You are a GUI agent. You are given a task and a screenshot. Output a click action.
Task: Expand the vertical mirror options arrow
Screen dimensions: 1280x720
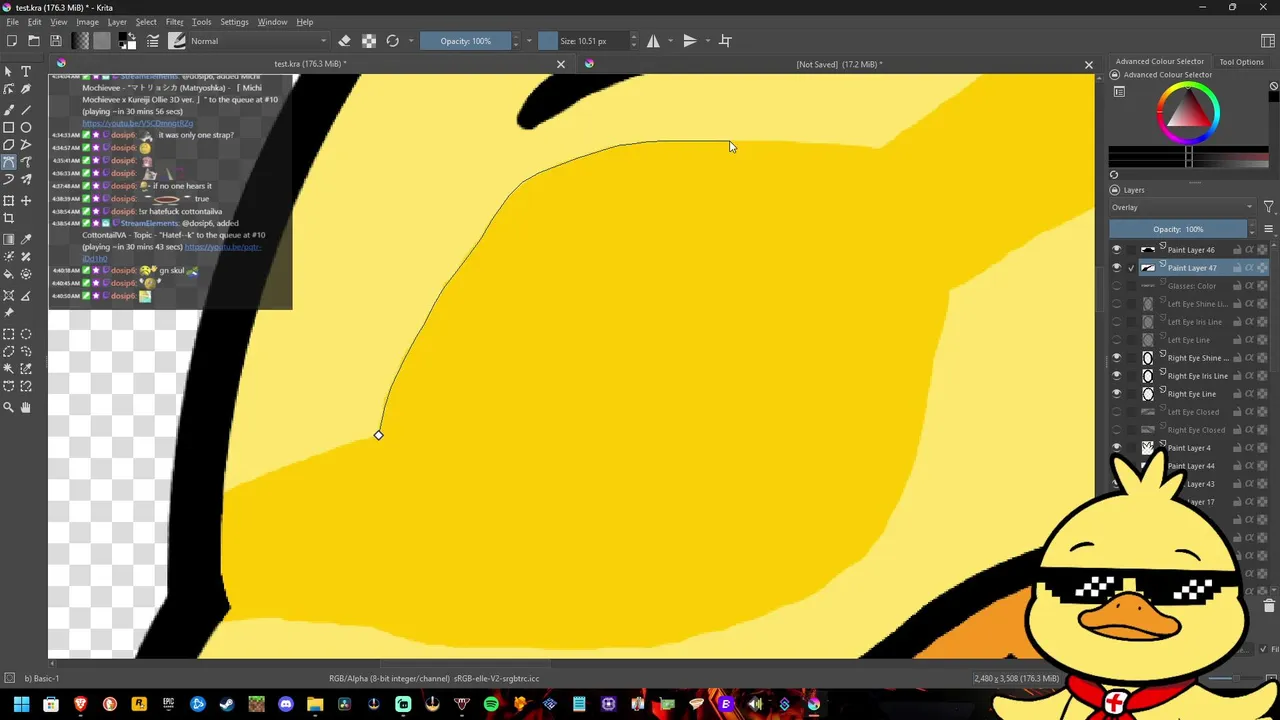point(707,41)
